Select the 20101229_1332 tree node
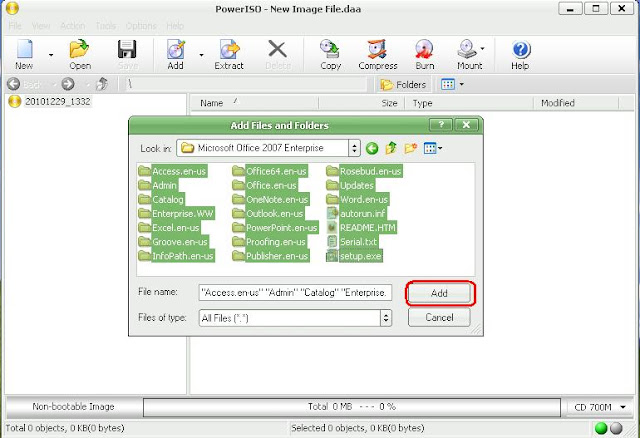The height and width of the screenshot is (438, 640). tap(57, 101)
